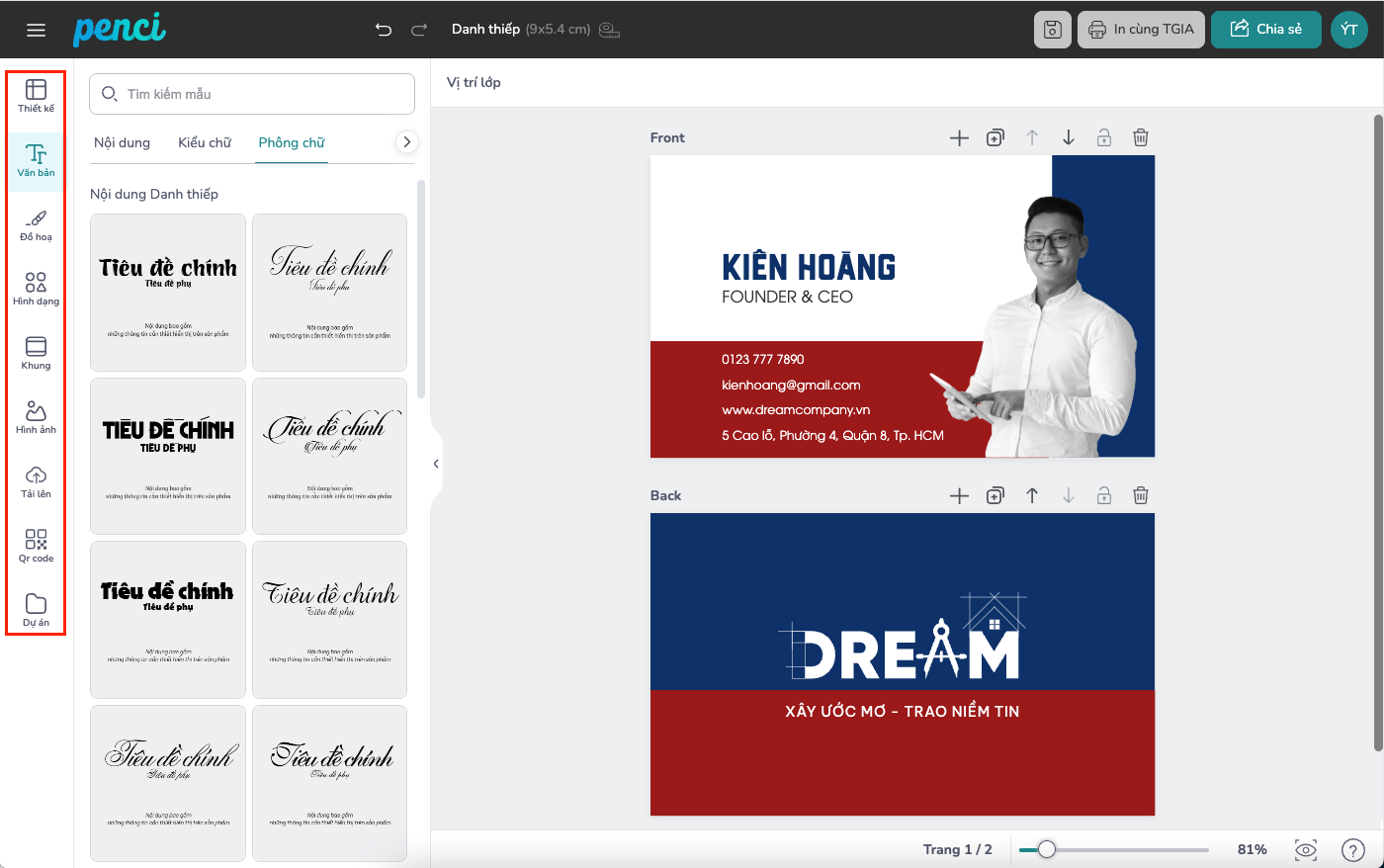Collapse the left template panel

coord(436,464)
